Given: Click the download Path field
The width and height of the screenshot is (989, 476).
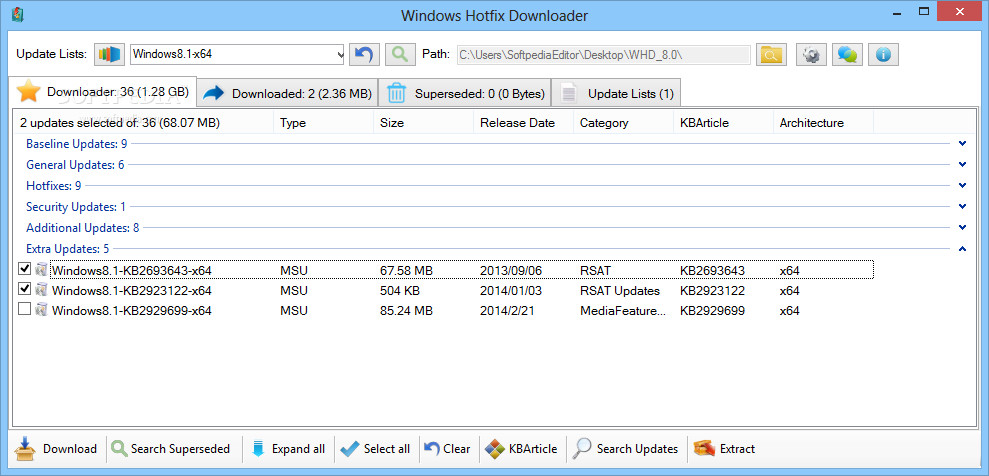Looking at the screenshot, I should point(602,55).
